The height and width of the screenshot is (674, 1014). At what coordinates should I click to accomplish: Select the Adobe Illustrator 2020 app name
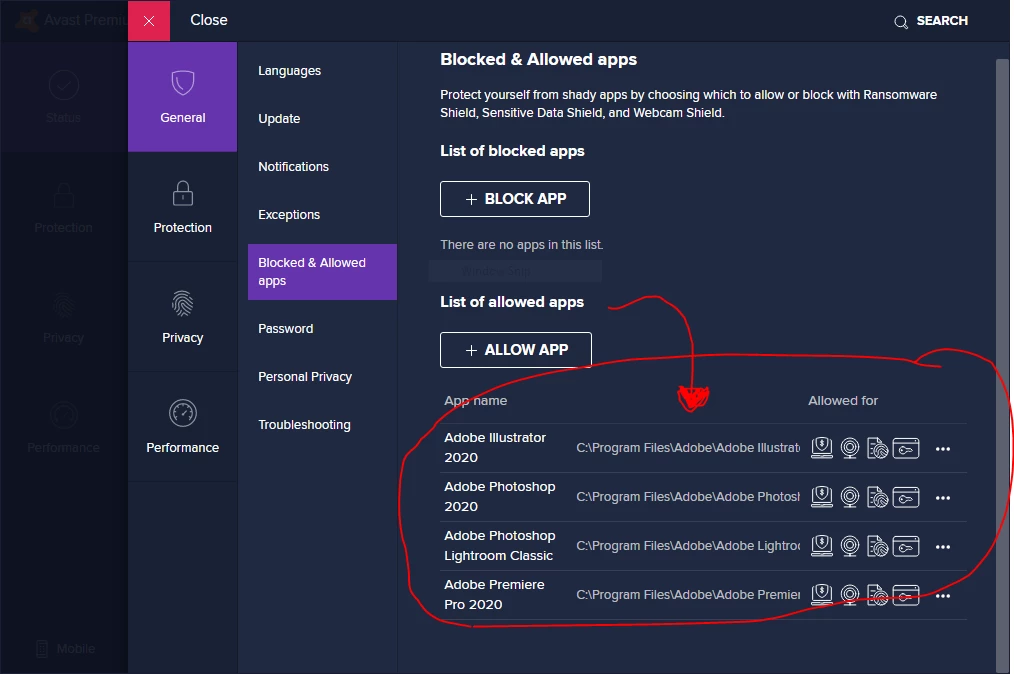click(495, 448)
